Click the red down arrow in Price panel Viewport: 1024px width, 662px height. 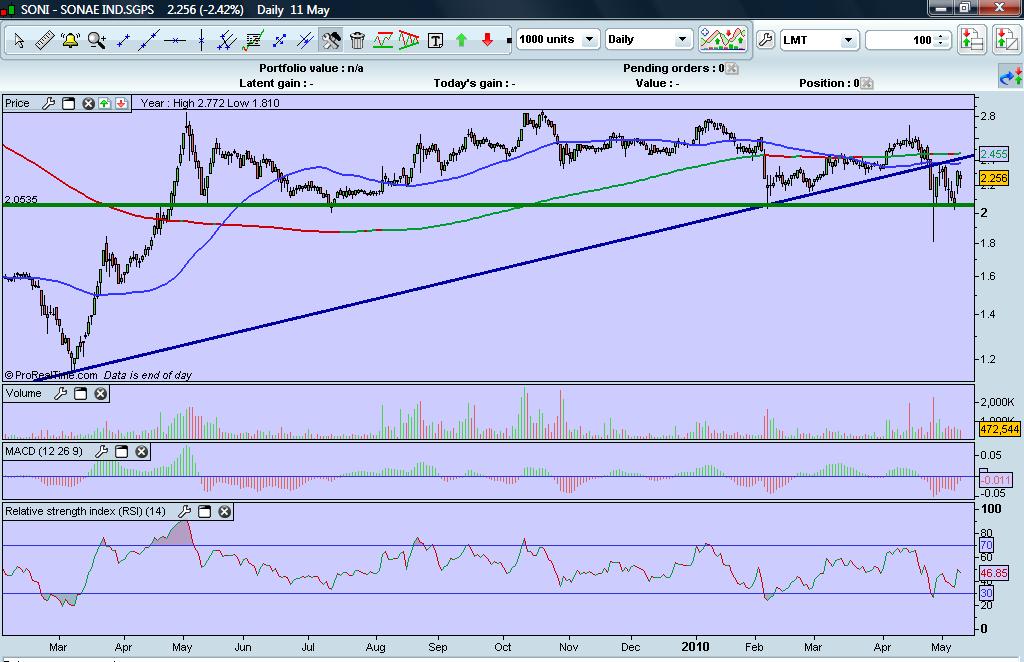click(121, 103)
